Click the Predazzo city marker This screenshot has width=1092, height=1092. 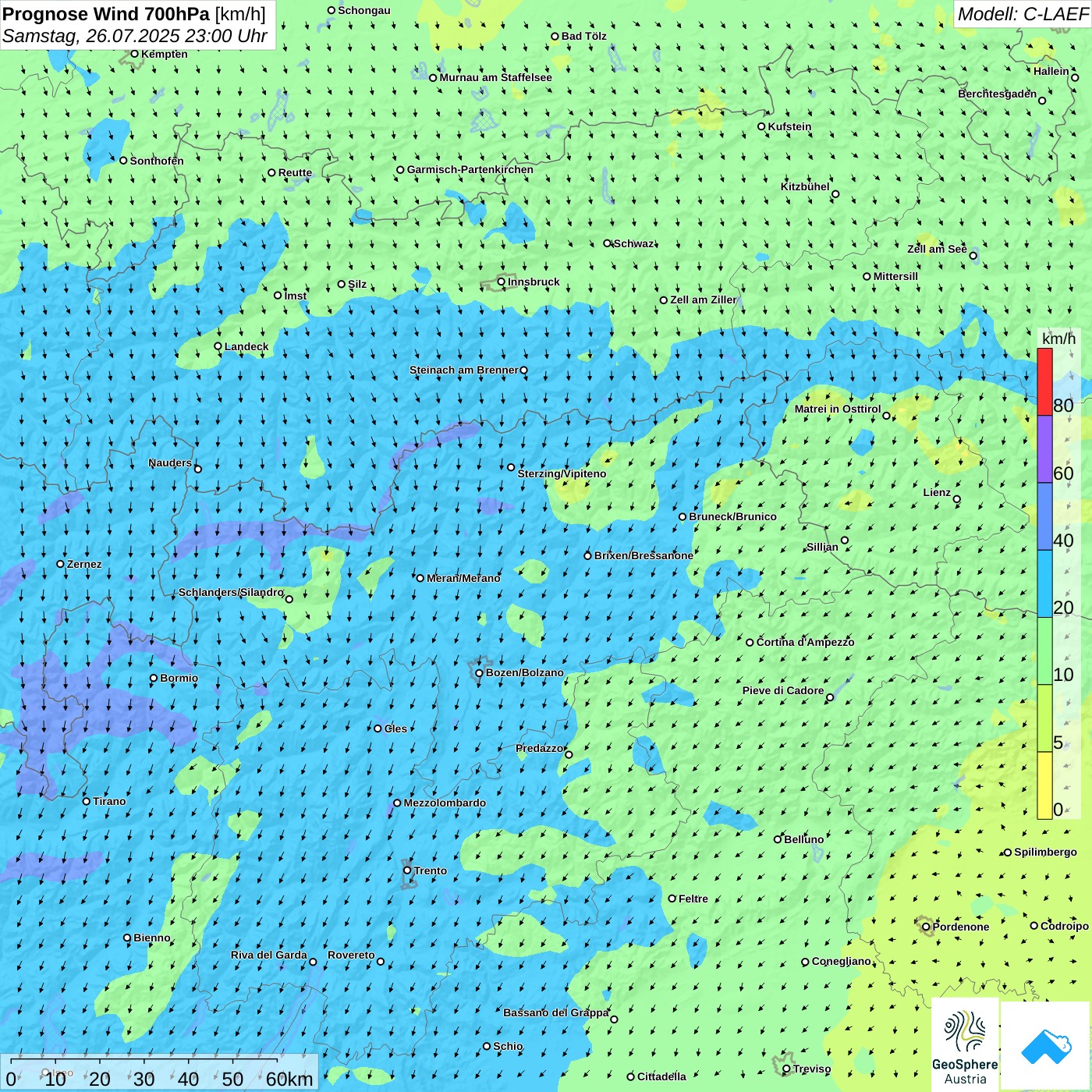pyautogui.click(x=569, y=754)
